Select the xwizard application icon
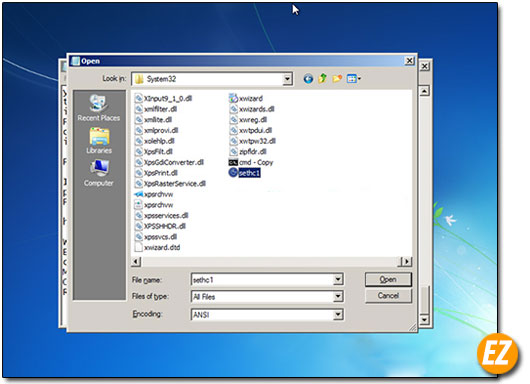The width and height of the screenshot is (530, 384). coord(234,98)
